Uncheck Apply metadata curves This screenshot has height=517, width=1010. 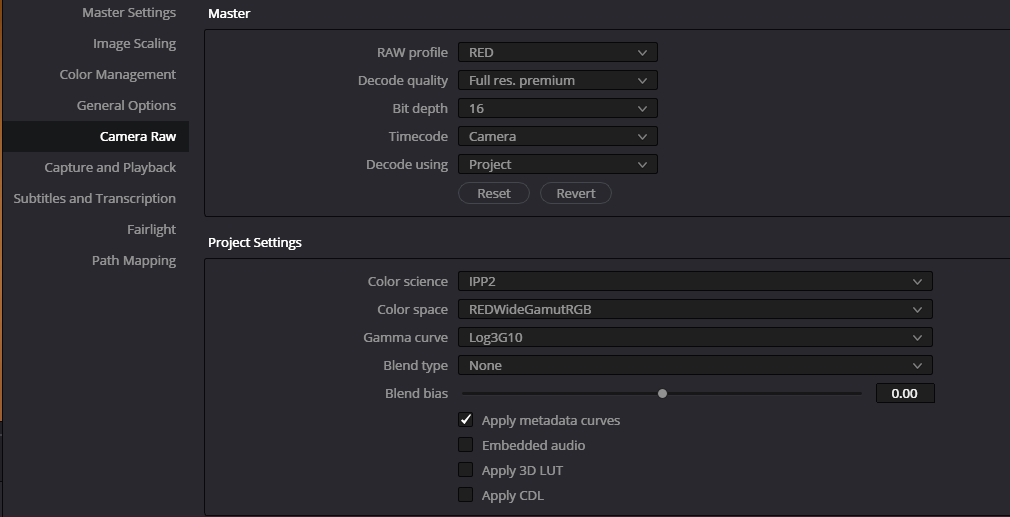[x=466, y=420]
